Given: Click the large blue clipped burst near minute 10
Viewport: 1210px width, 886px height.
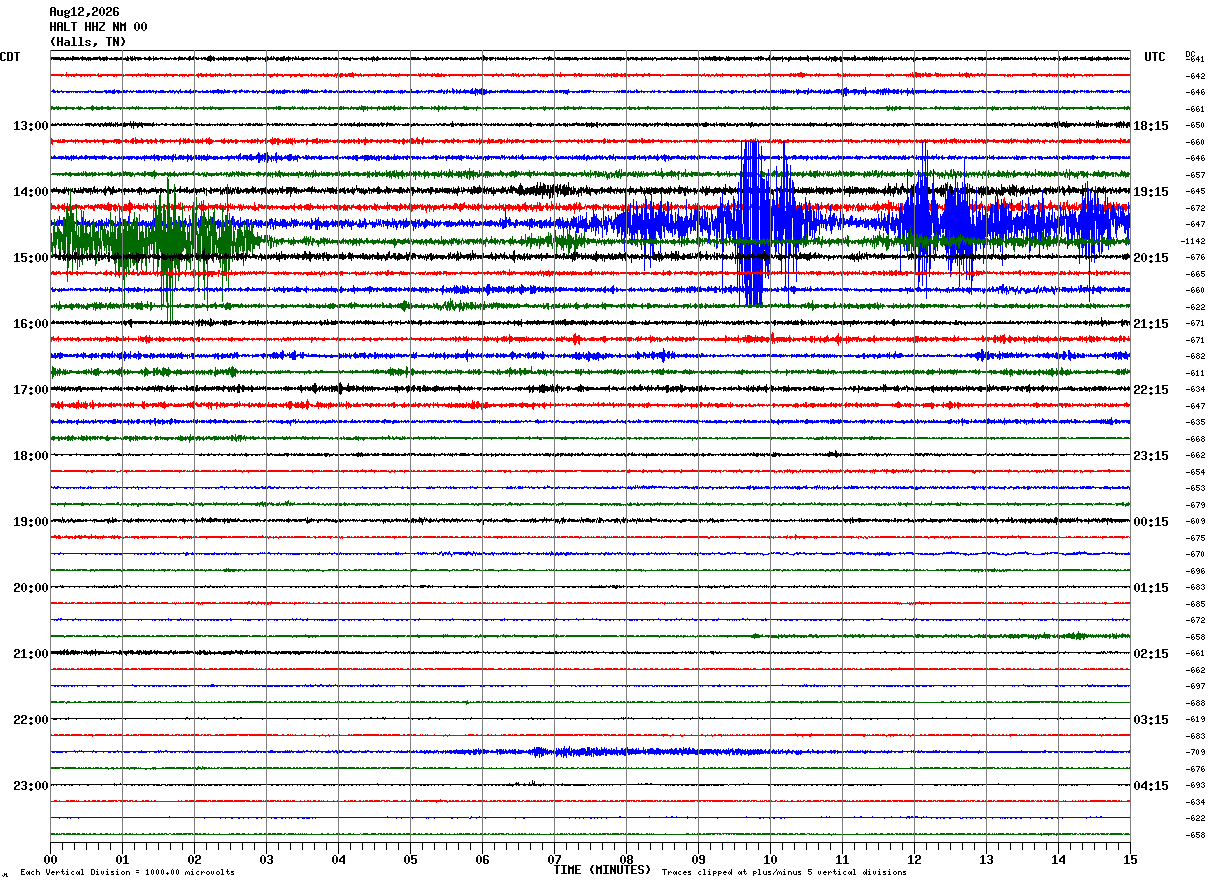Looking at the screenshot, I should (x=753, y=222).
